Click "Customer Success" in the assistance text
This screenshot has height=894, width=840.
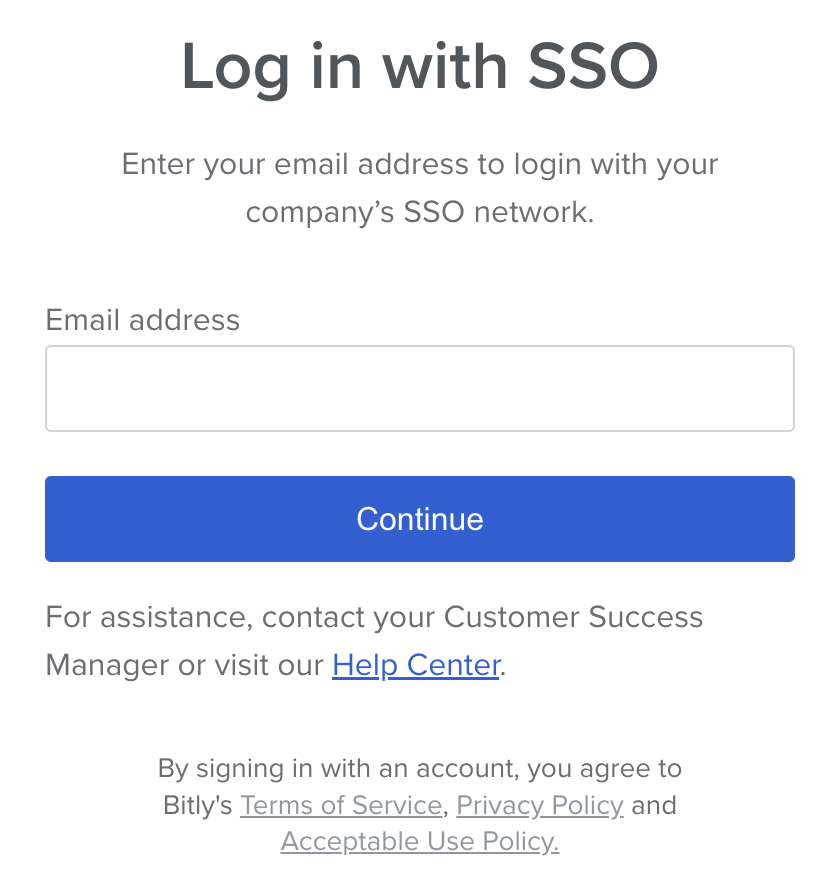[x=573, y=617]
